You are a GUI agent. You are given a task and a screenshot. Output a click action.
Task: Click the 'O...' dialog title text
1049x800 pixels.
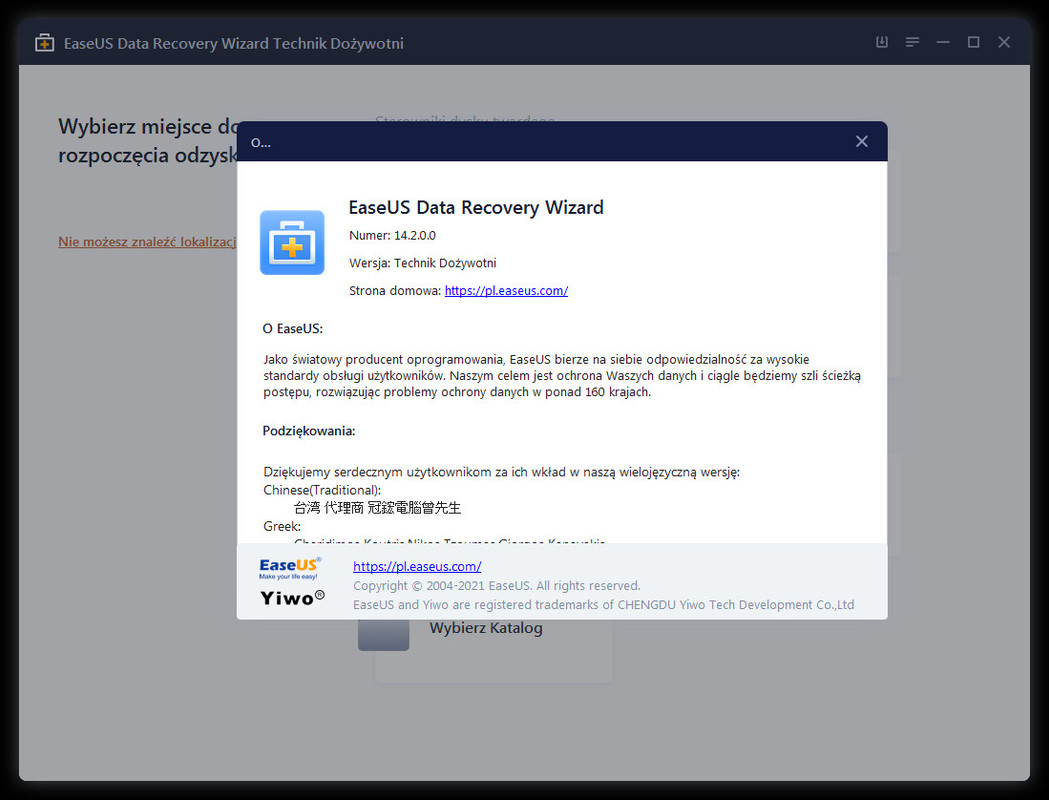point(260,142)
